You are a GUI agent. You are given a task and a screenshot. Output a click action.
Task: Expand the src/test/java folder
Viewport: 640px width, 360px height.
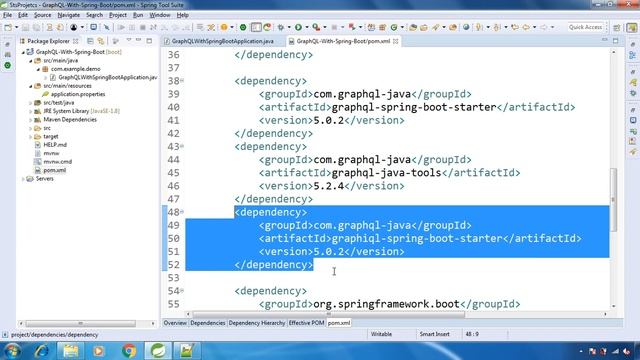pyautogui.click(x=31, y=103)
